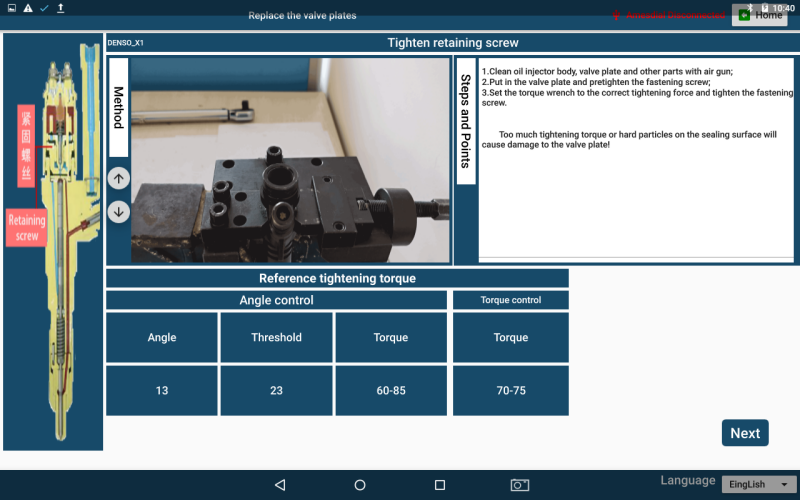Tap the Android back navigation icon
Screen dimensions: 800x500
[x=280, y=485]
